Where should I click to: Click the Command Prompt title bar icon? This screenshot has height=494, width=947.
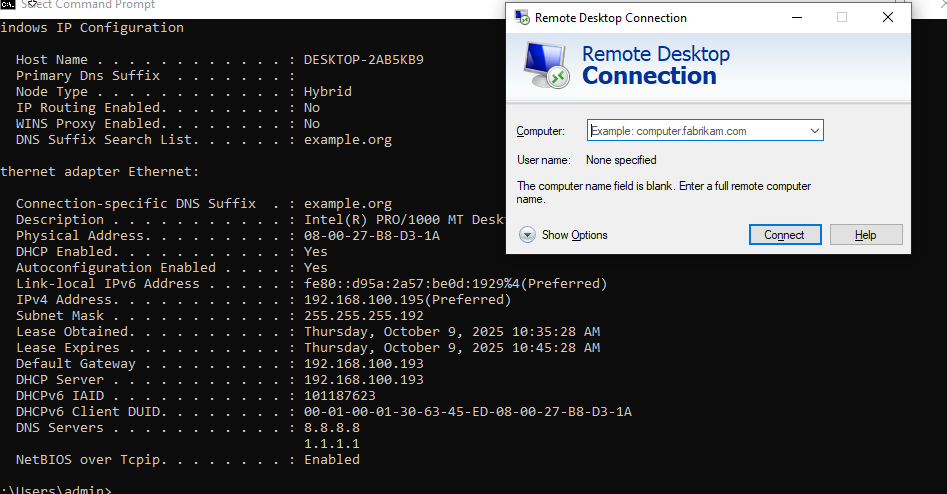click(x=7, y=5)
